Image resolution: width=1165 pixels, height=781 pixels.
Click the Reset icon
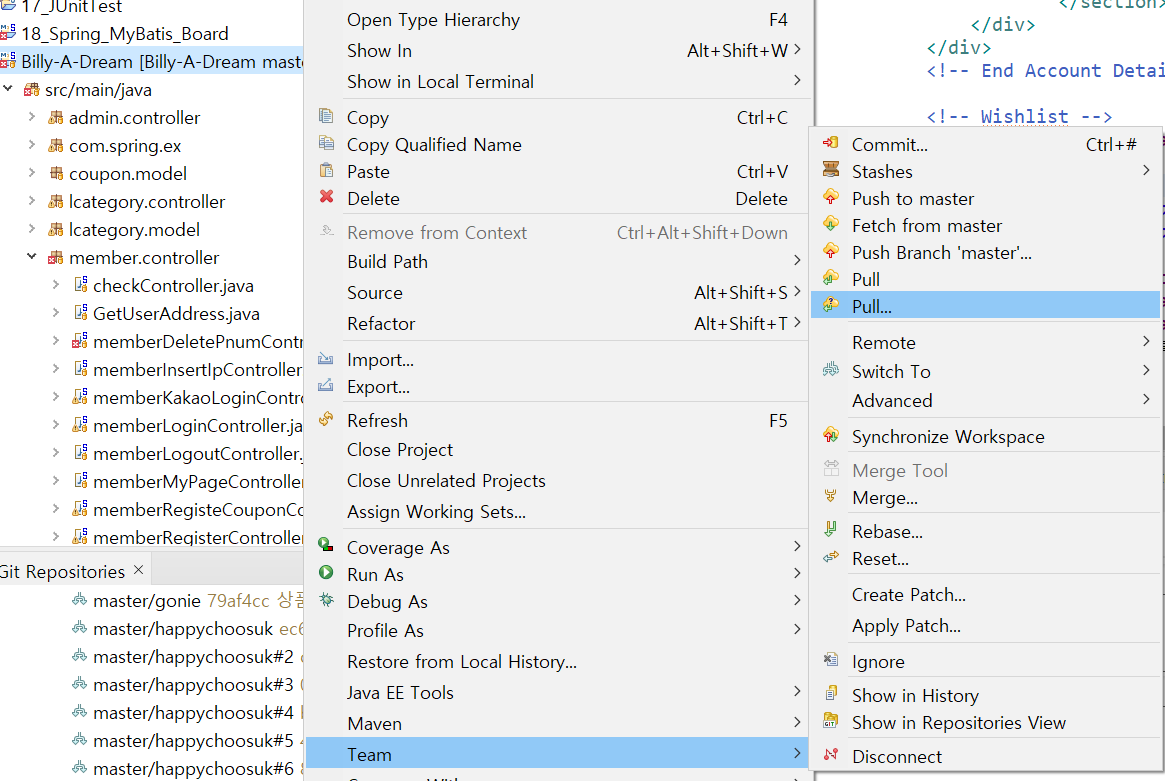pos(831,557)
